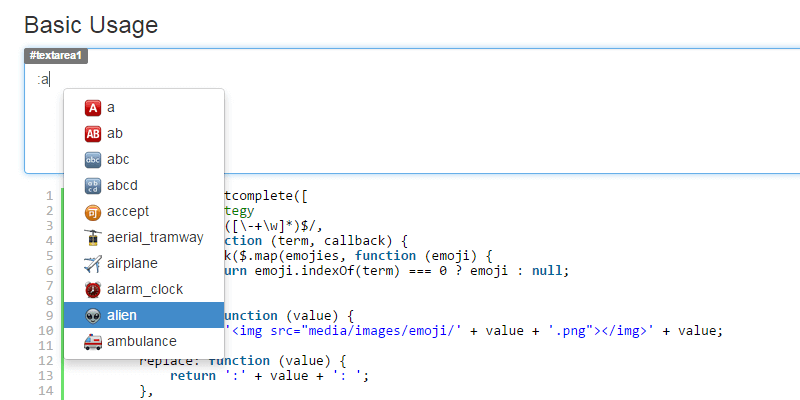Select the red 'A' emoji icon
The height and width of the screenshot is (400, 800).
93,107
